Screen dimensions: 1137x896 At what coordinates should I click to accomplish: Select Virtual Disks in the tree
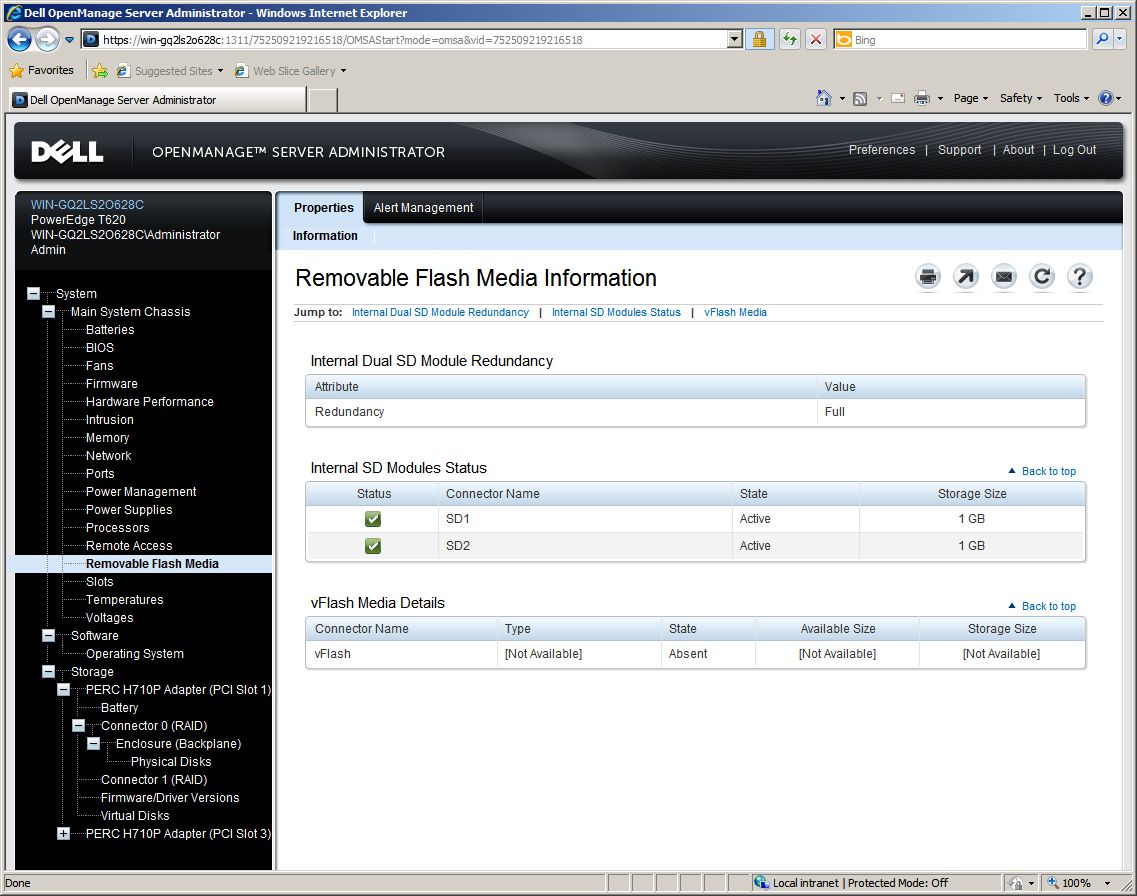click(x=135, y=816)
